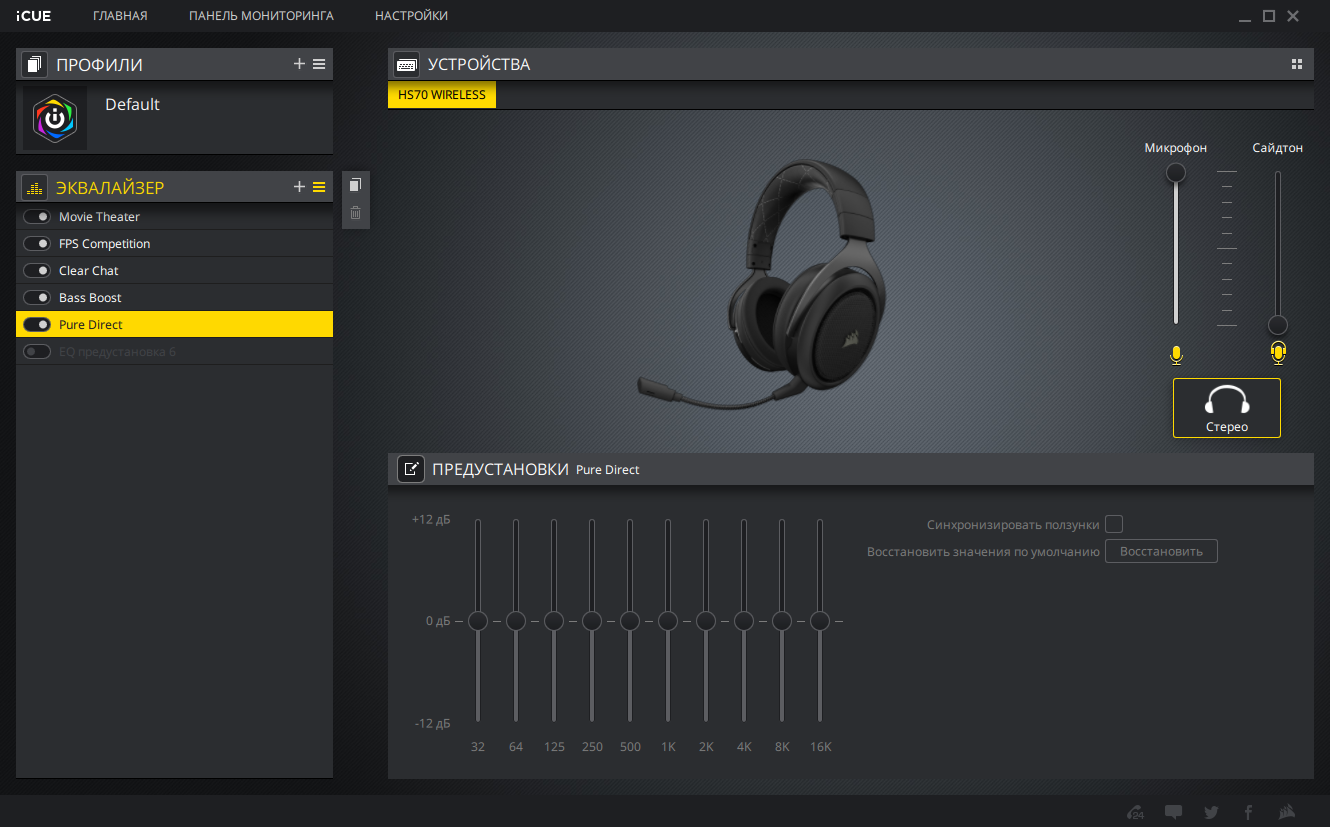Open the ГЛАВНАЯ menu tab
The height and width of the screenshot is (827, 1330).
click(x=120, y=16)
